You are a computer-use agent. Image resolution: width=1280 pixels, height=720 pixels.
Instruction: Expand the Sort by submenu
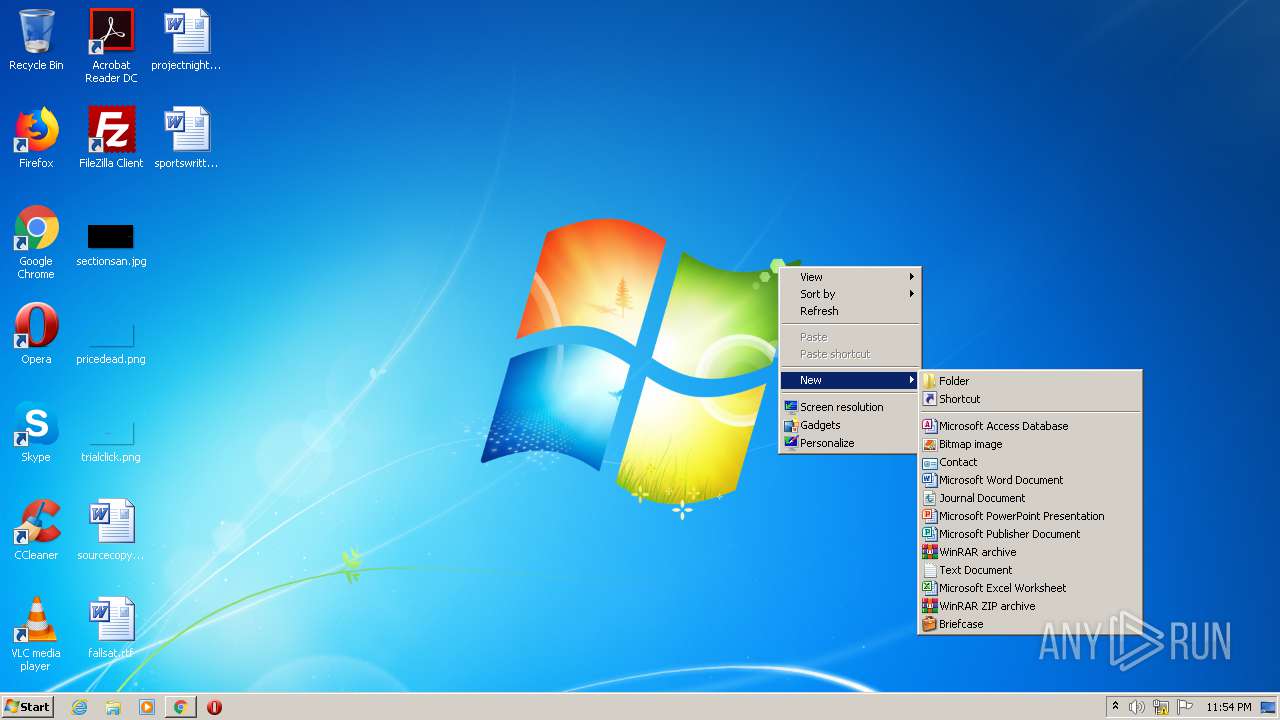click(849, 294)
